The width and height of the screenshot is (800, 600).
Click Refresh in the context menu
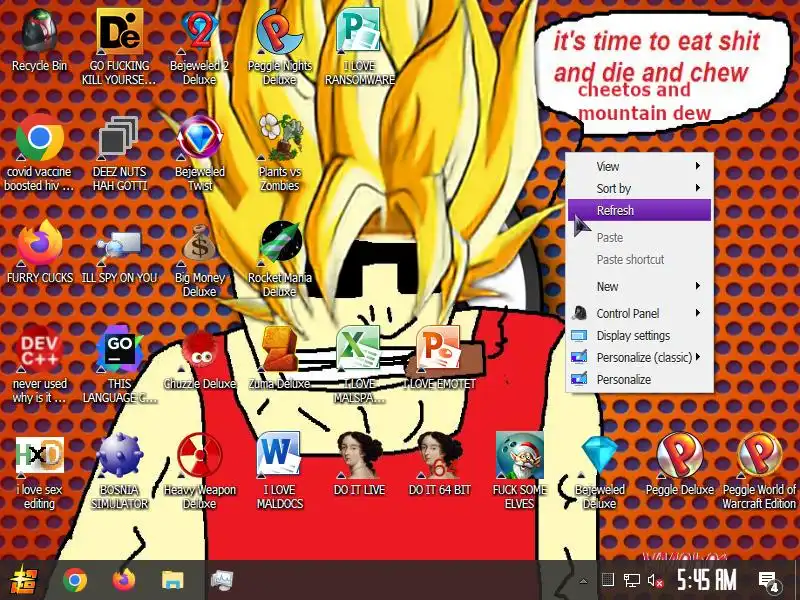pos(639,210)
